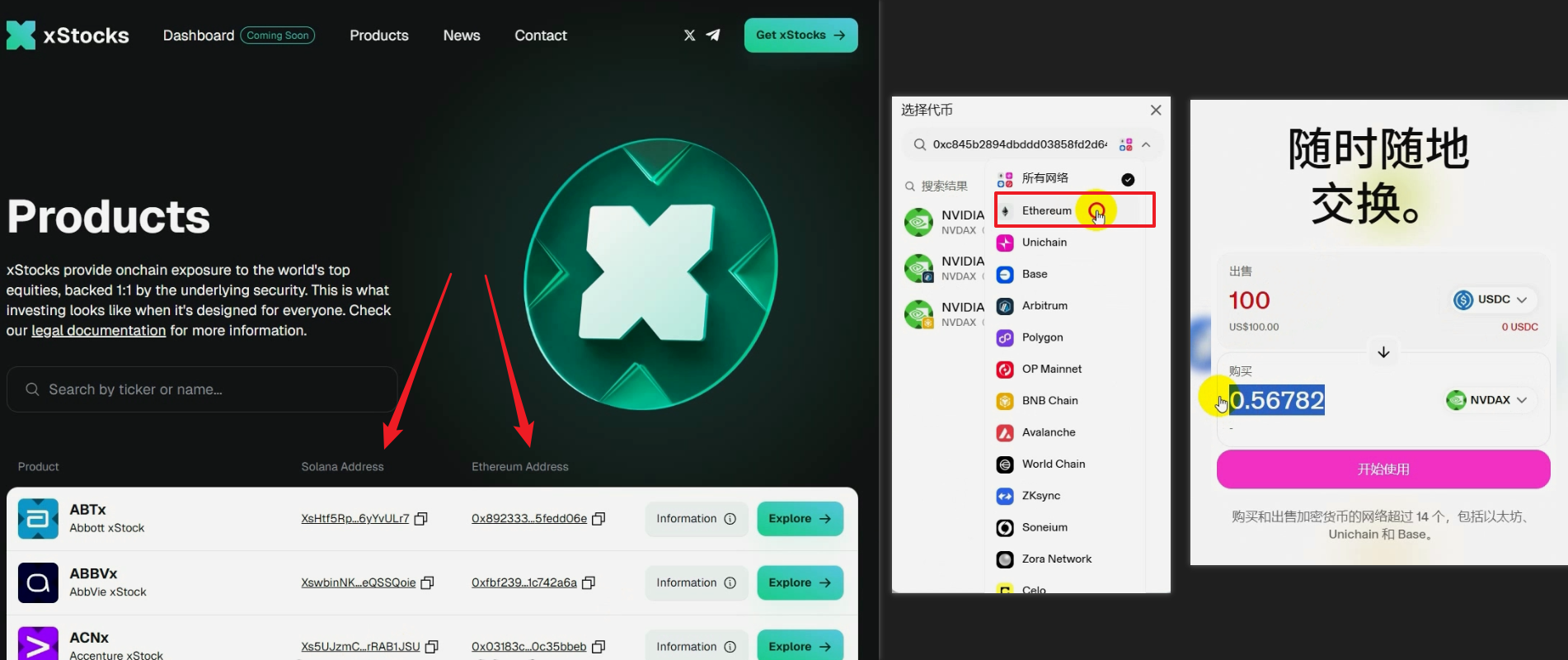This screenshot has width=1568, height=660.
Task: Click Information button for ACNx
Action: (696, 646)
